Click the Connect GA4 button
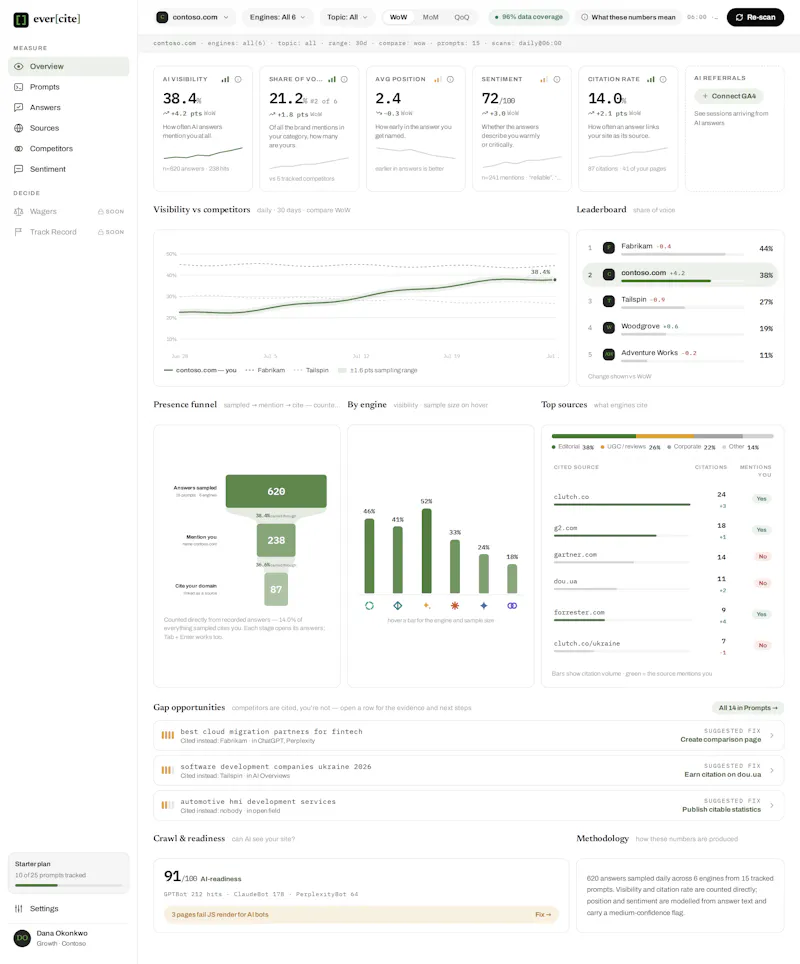Viewport: 800px width, 964px height. [729, 96]
